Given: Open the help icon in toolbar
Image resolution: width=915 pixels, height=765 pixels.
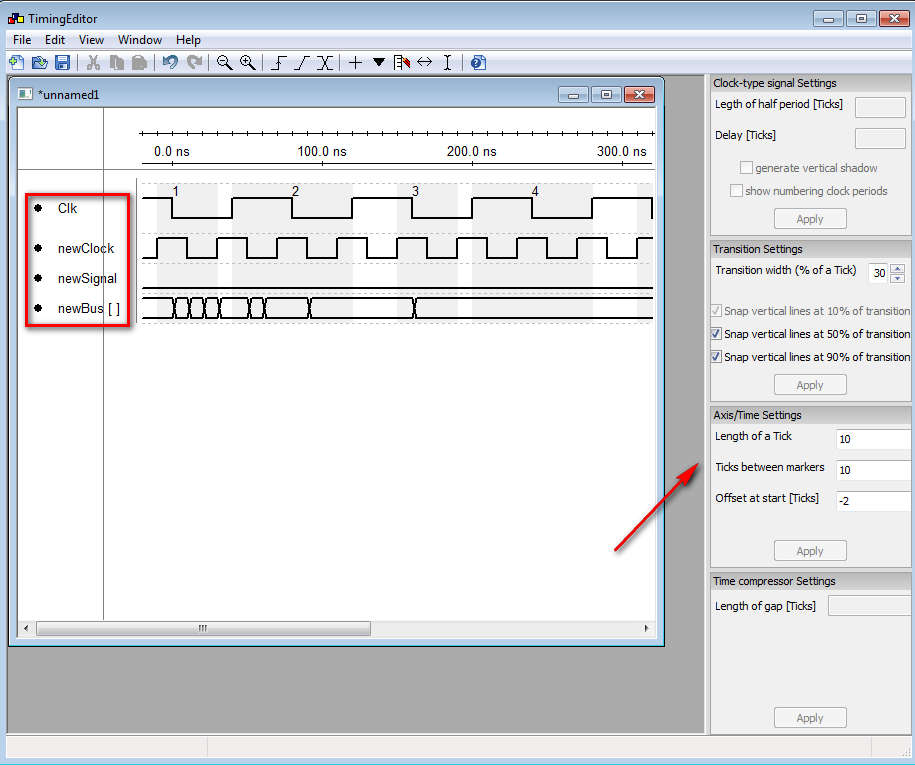Looking at the screenshot, I should point(478,62).
